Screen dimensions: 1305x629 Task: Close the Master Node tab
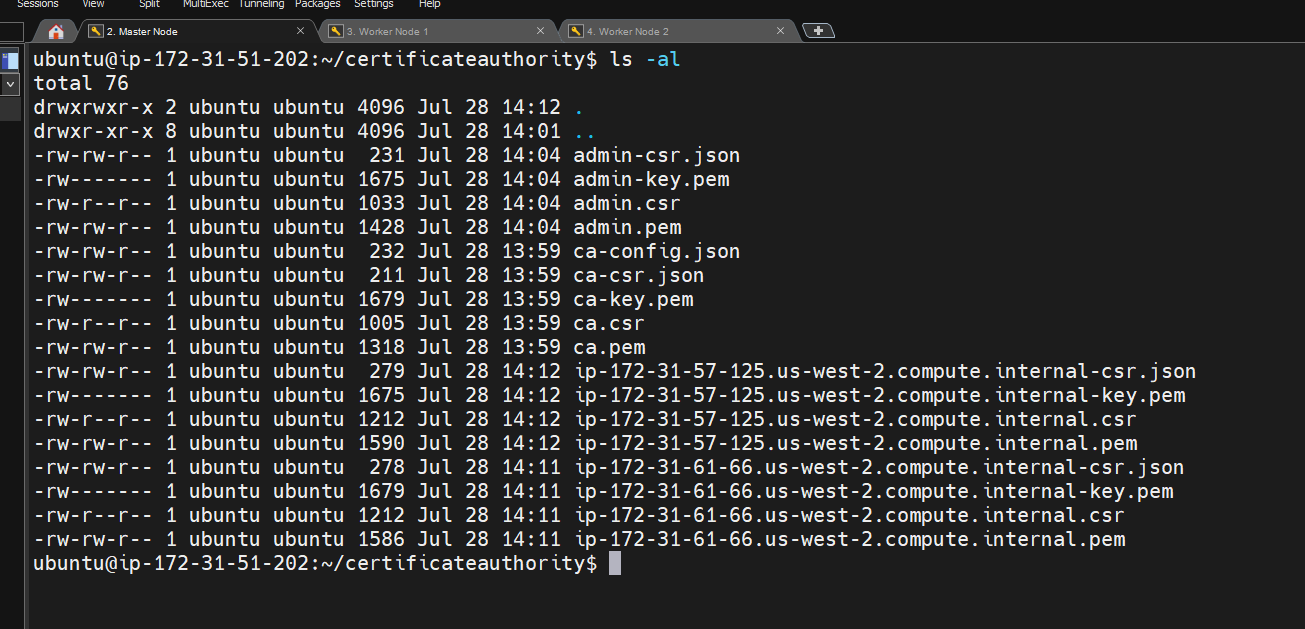coord(300,31)
